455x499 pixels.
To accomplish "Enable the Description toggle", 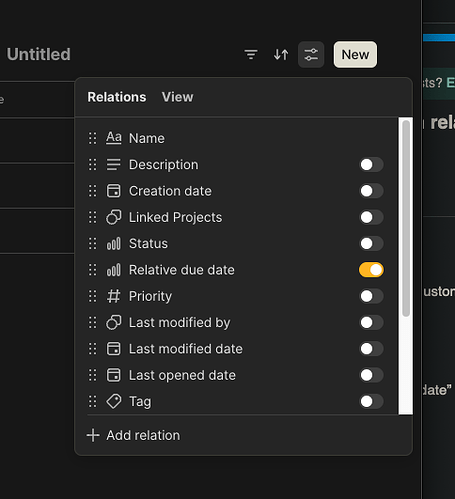I will click(371, 165).
